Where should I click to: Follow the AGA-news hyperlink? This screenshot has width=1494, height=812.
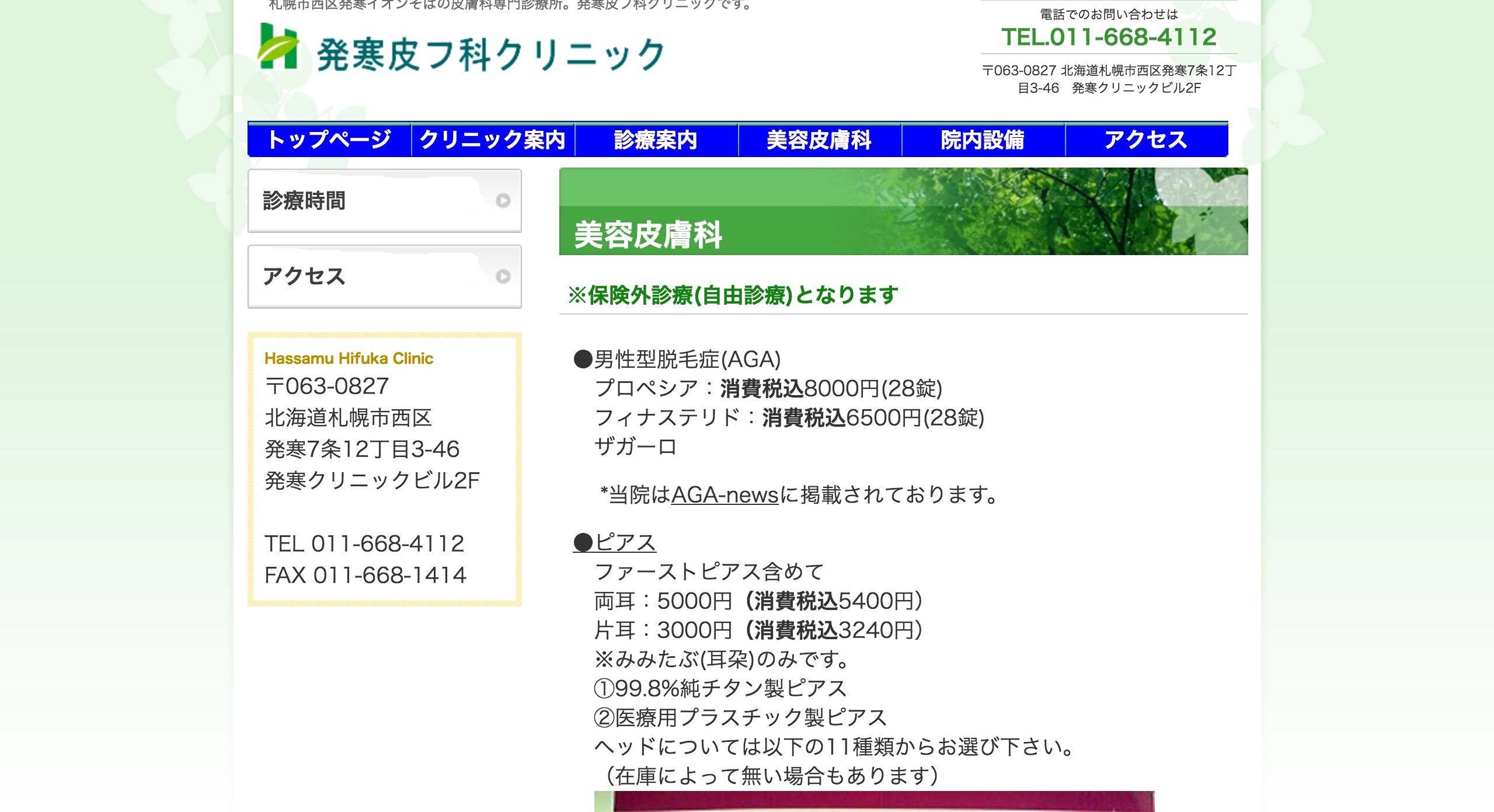point(725,495)
